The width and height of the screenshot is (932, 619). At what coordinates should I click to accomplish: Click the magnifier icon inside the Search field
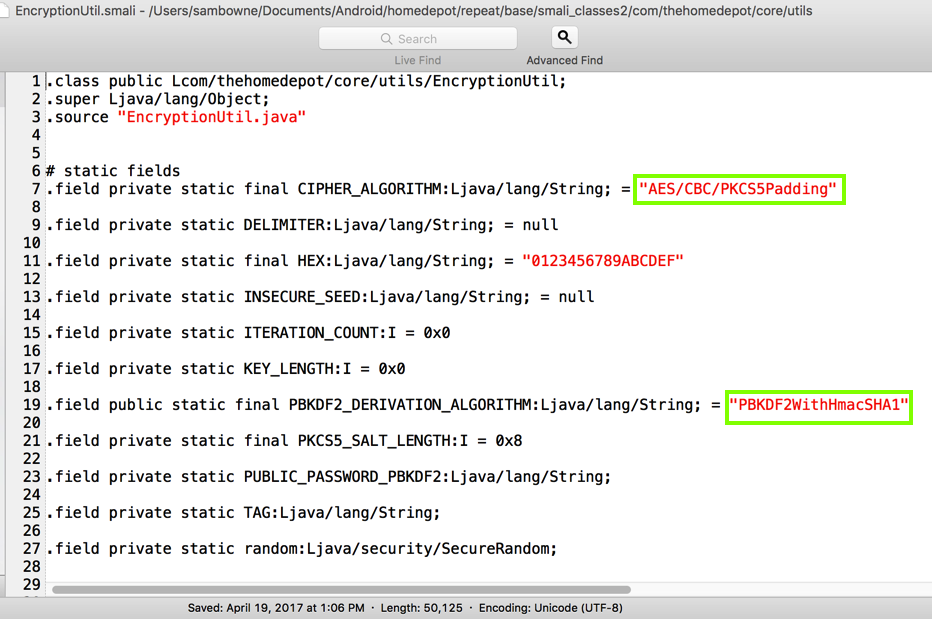pyautogui.click(x=386, y=39)
